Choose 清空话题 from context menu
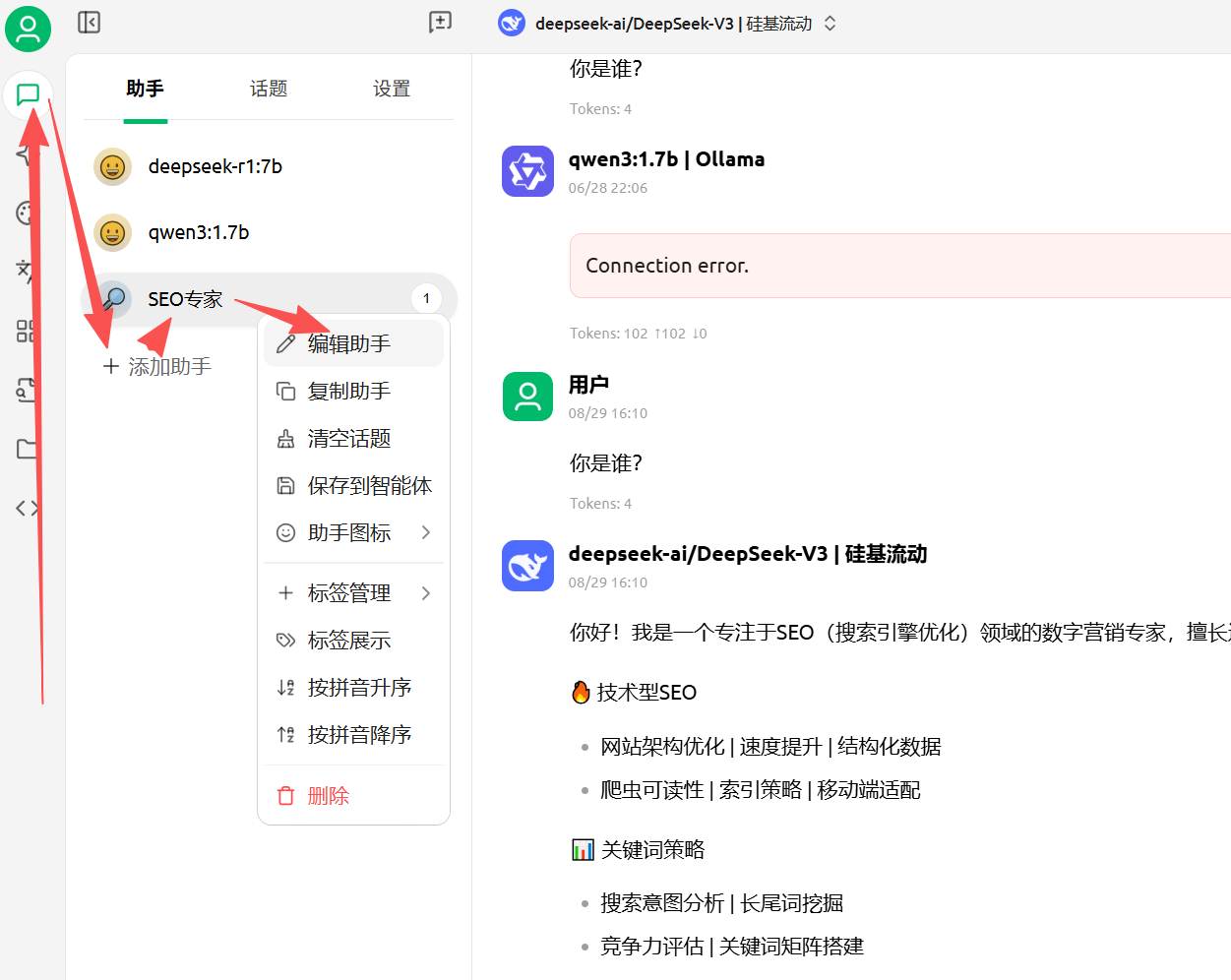The image size is (1231, 980). coord(354,438)
